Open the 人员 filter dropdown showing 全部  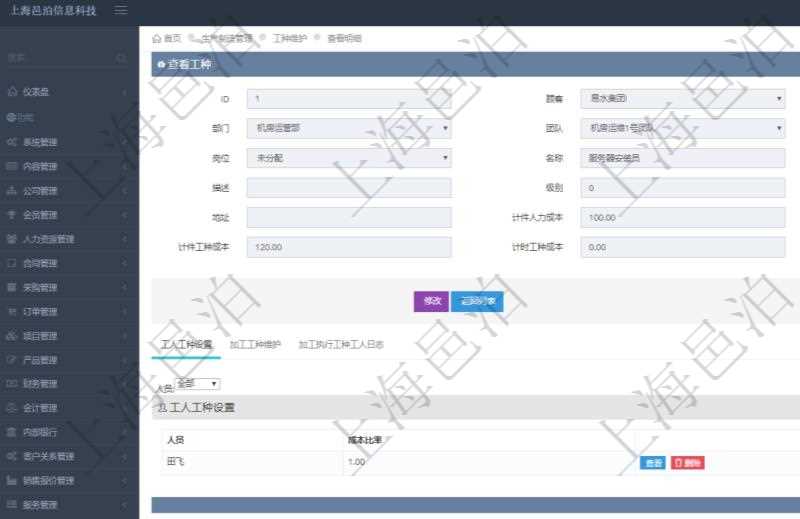point(197,384)
